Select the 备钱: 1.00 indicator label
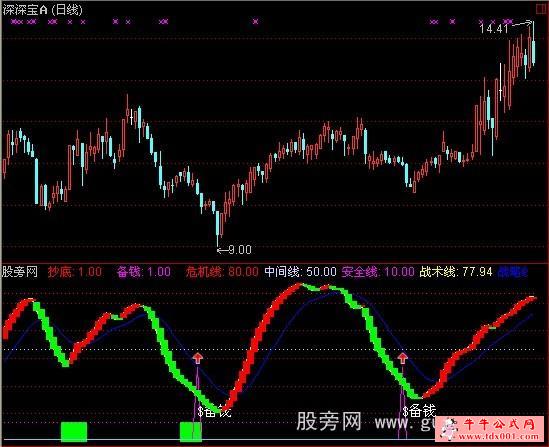Screen dimensions: 549x447 tap(144, 272)
